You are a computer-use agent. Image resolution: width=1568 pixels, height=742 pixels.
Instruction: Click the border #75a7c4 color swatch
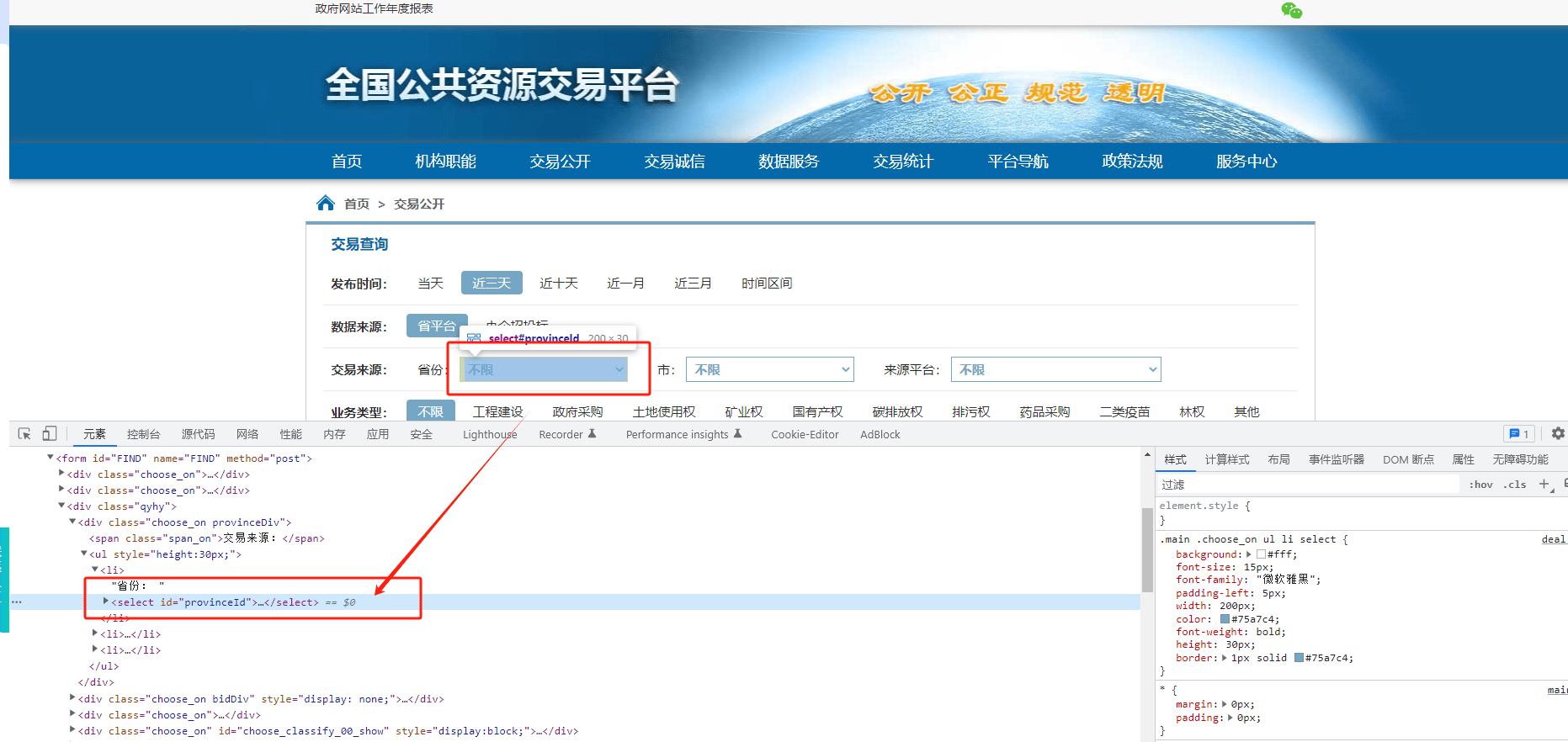[x=1299, y=658]
